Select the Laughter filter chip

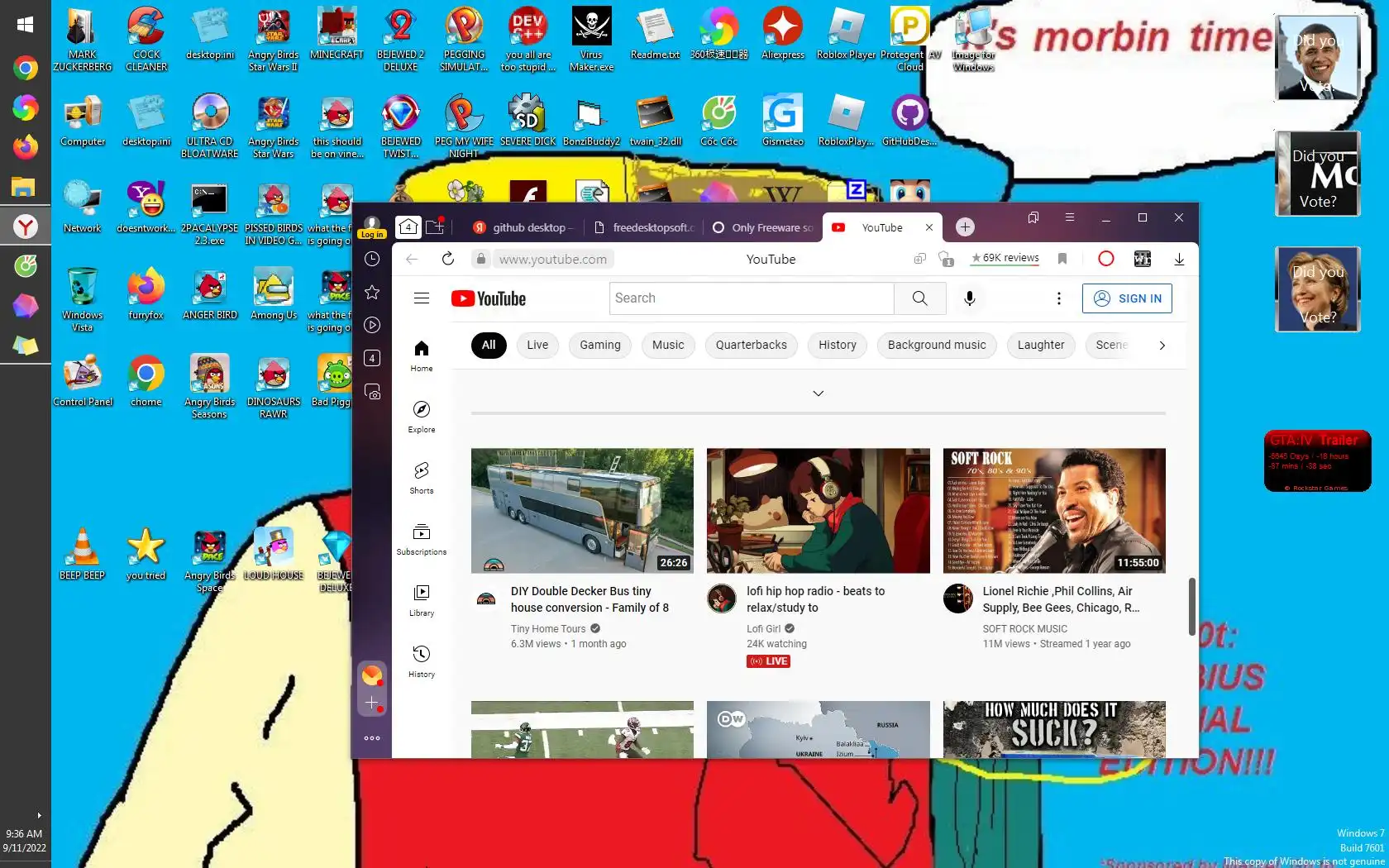click(1041, 345)
